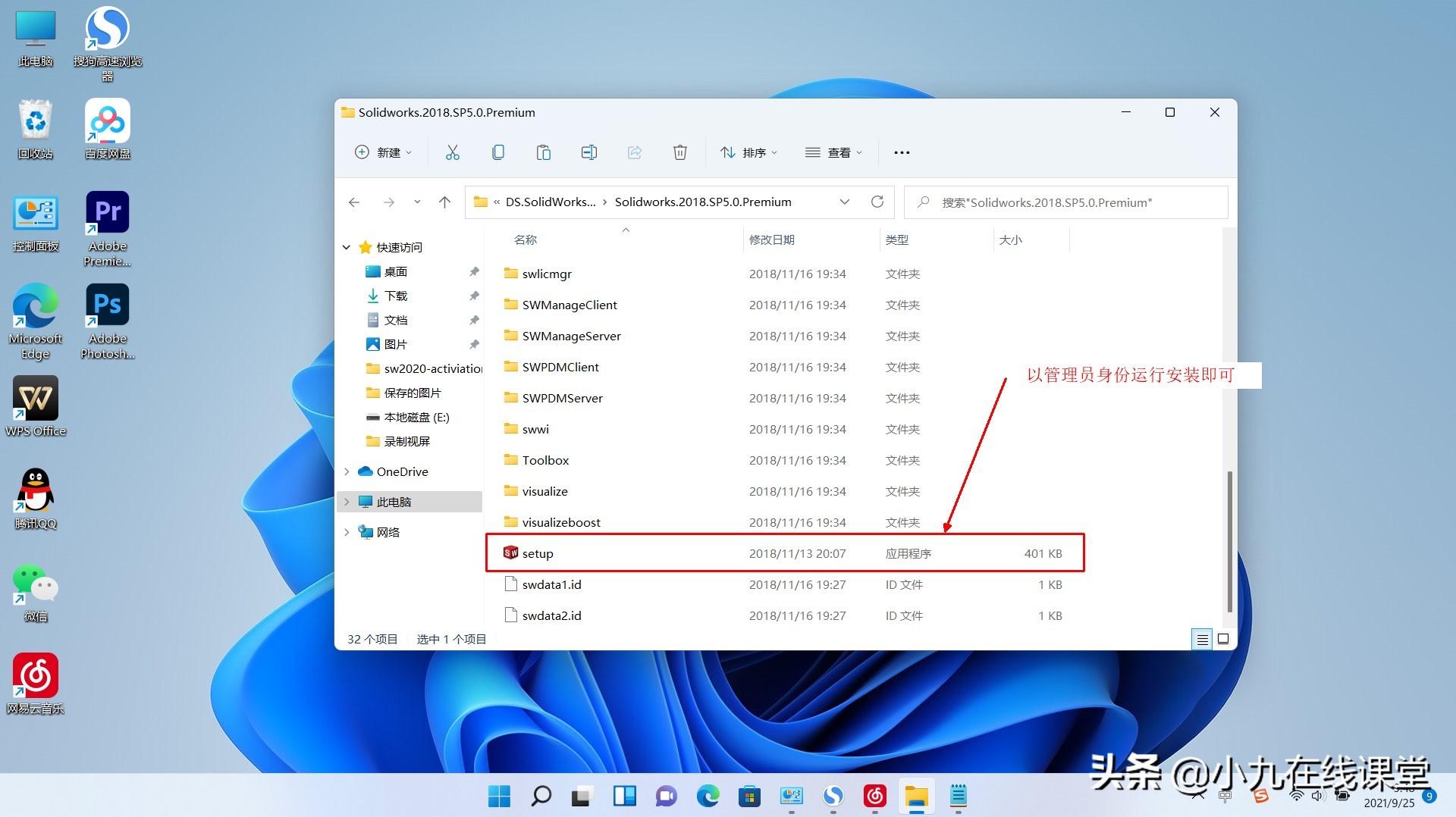Viewport: 1456px width, 817px height.
Task: Navigate to DS.SolidWorks breadcrumb link
Action: (551, 202)
